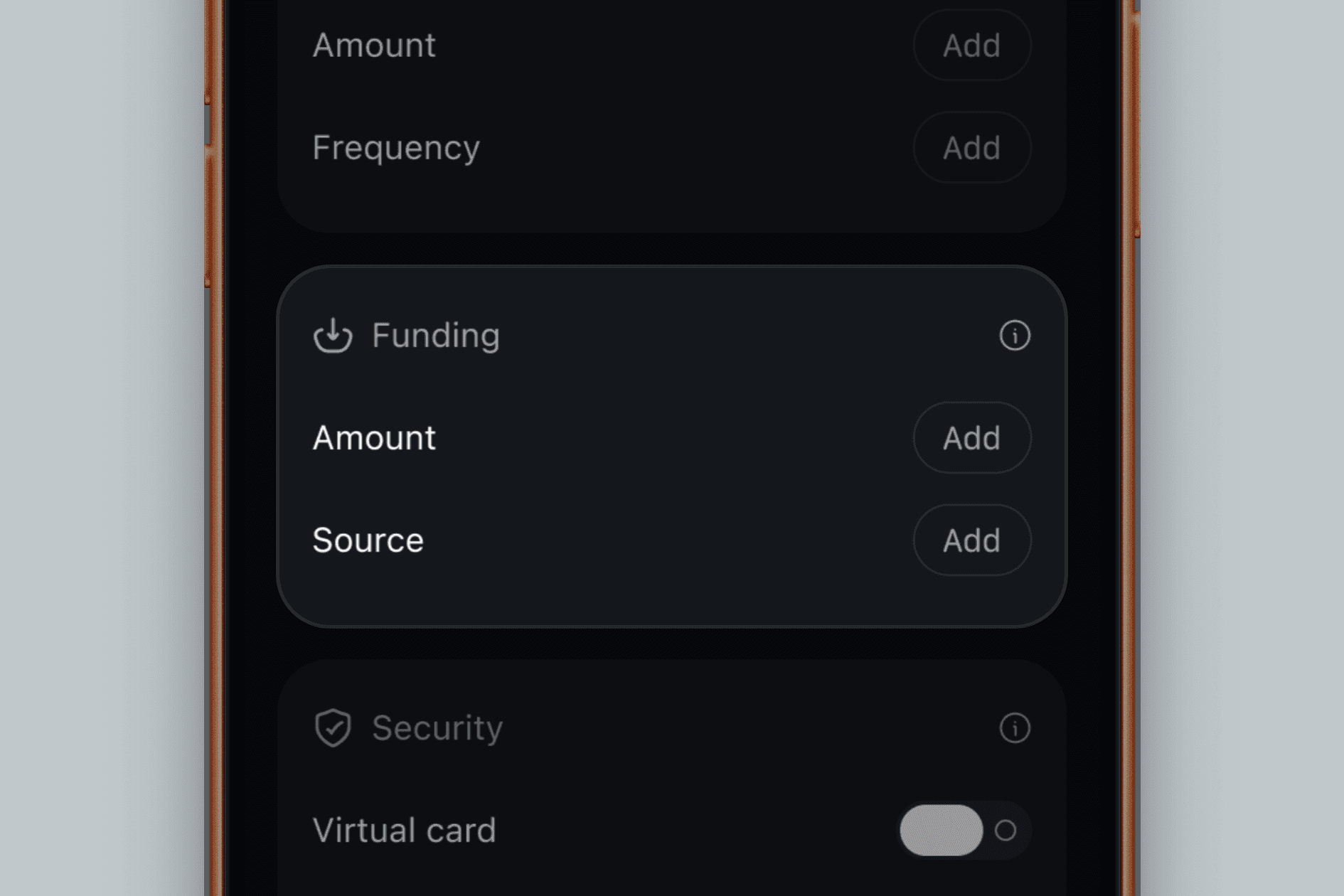Tap the topmost Amount label
Screen dimensions: 1344x896
point(374,45)
